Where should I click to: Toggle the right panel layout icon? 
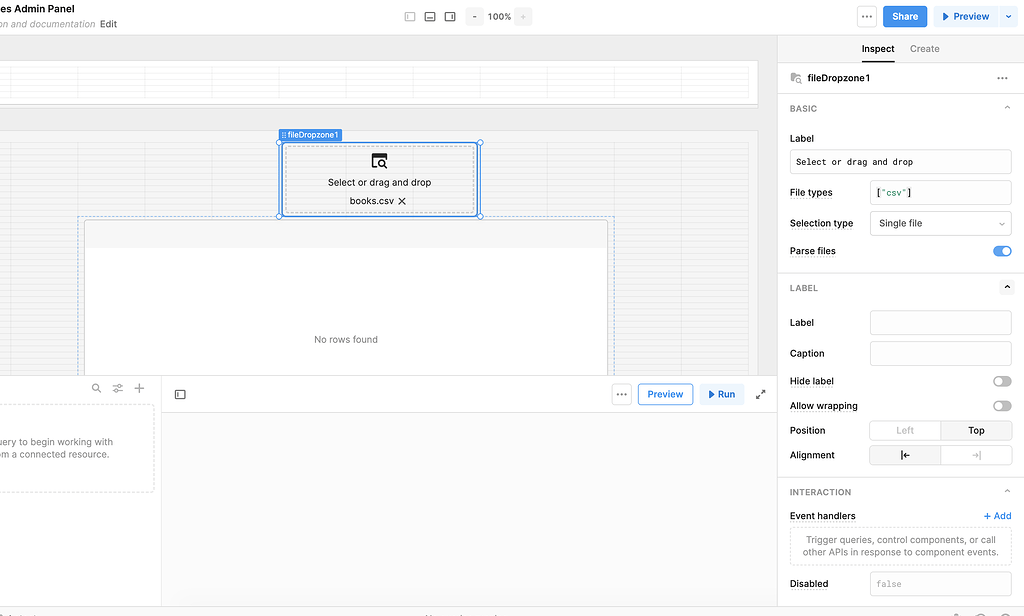pyautogui.click(x=450, y=17)
